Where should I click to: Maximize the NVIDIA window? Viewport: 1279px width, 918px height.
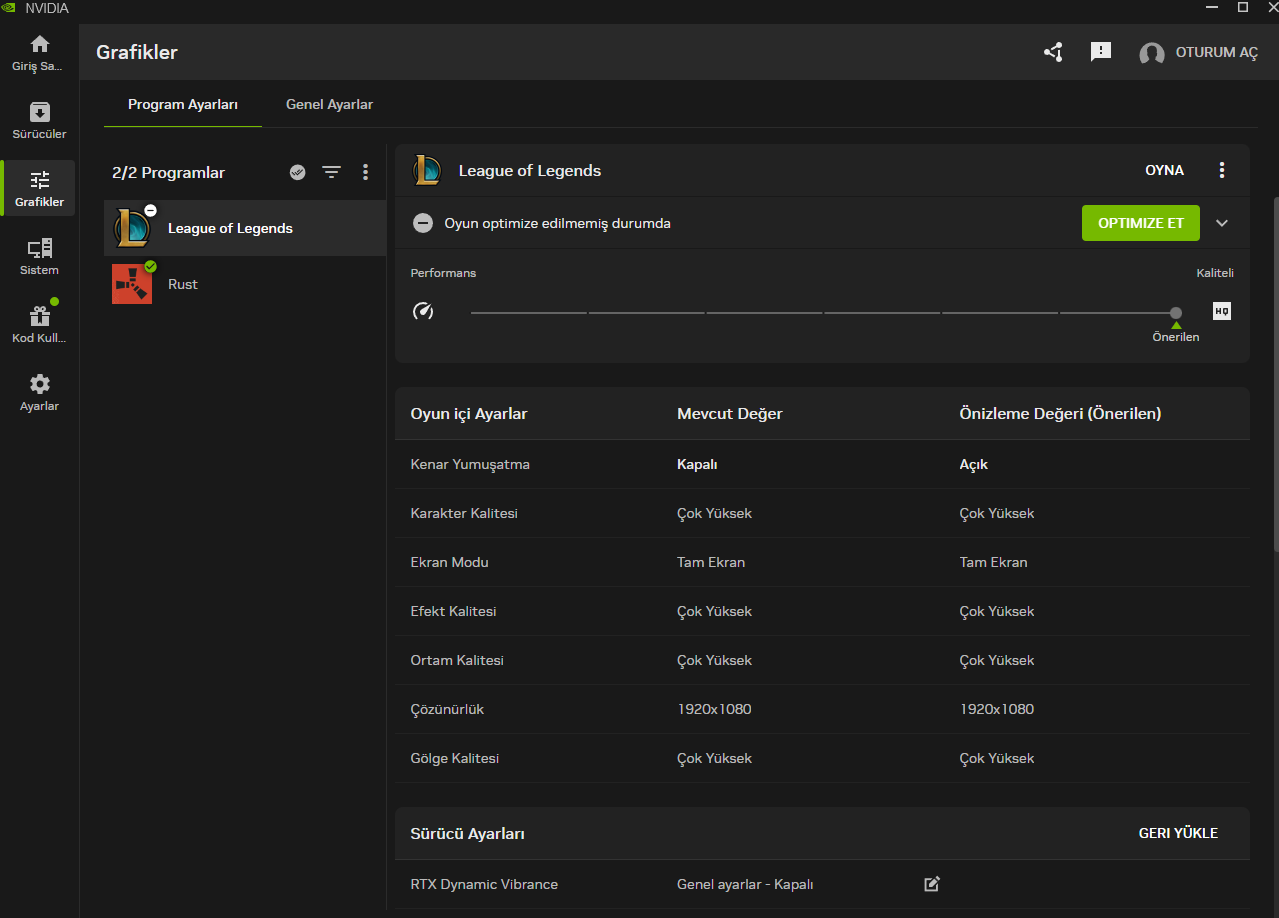coord(1243,7)
